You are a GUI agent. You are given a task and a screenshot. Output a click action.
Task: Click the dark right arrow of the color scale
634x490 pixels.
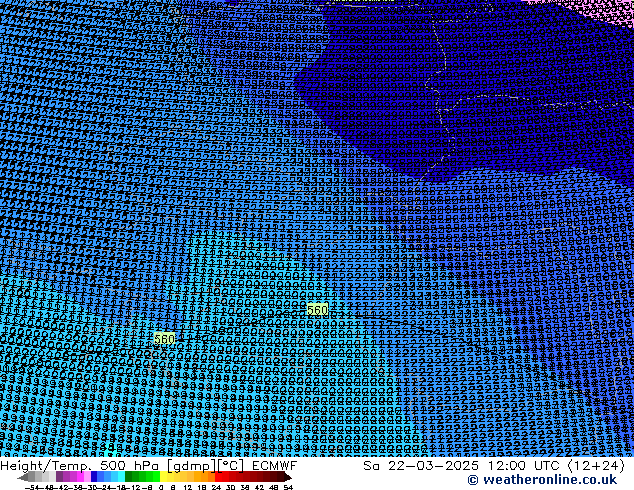[x=287, y=477]
